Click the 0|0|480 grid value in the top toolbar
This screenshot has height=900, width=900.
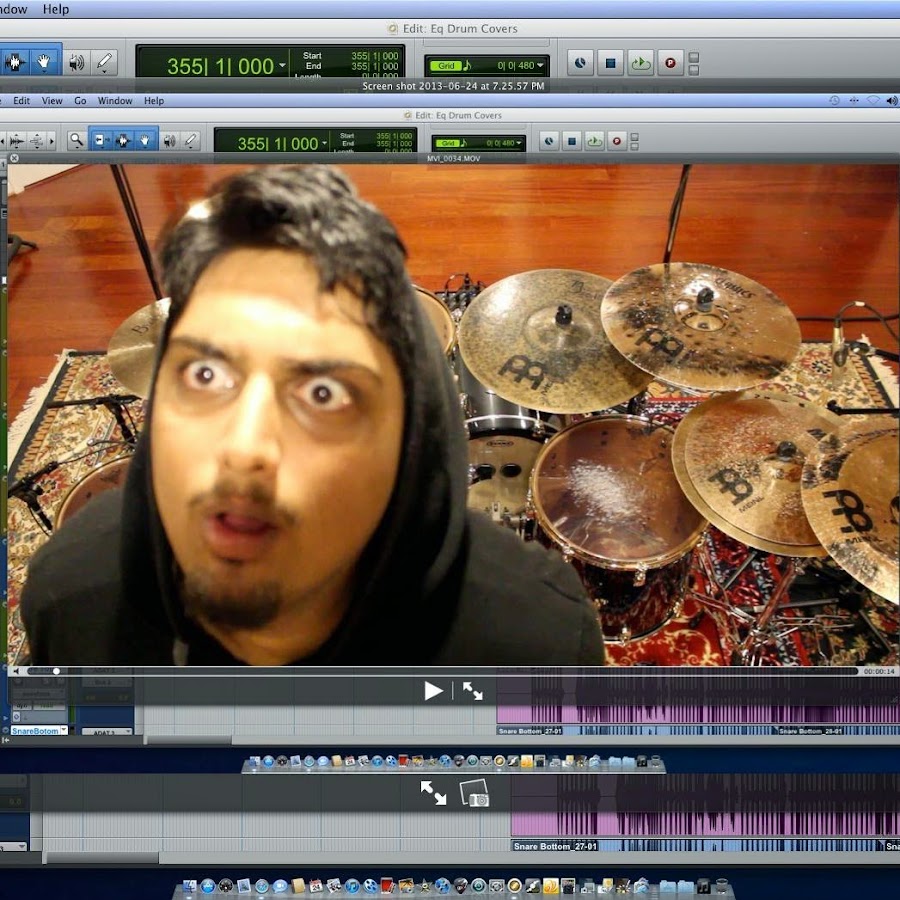pyautogui.click(x=516, y=66)
